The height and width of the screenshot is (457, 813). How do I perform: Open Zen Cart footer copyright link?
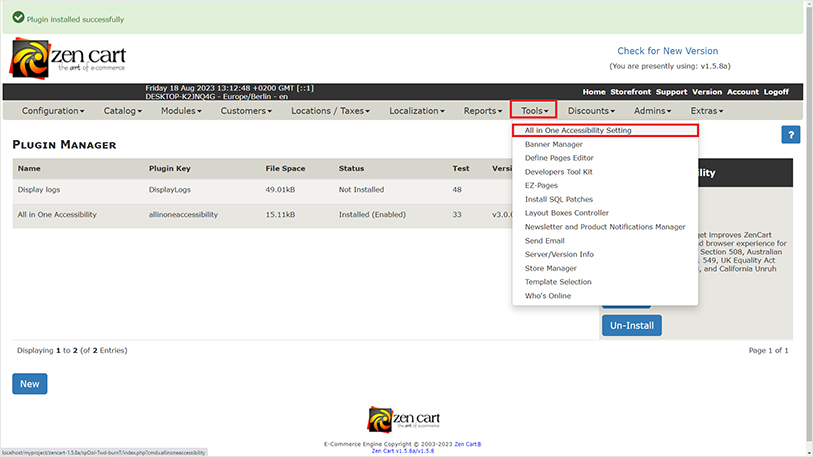click(468, 444)
